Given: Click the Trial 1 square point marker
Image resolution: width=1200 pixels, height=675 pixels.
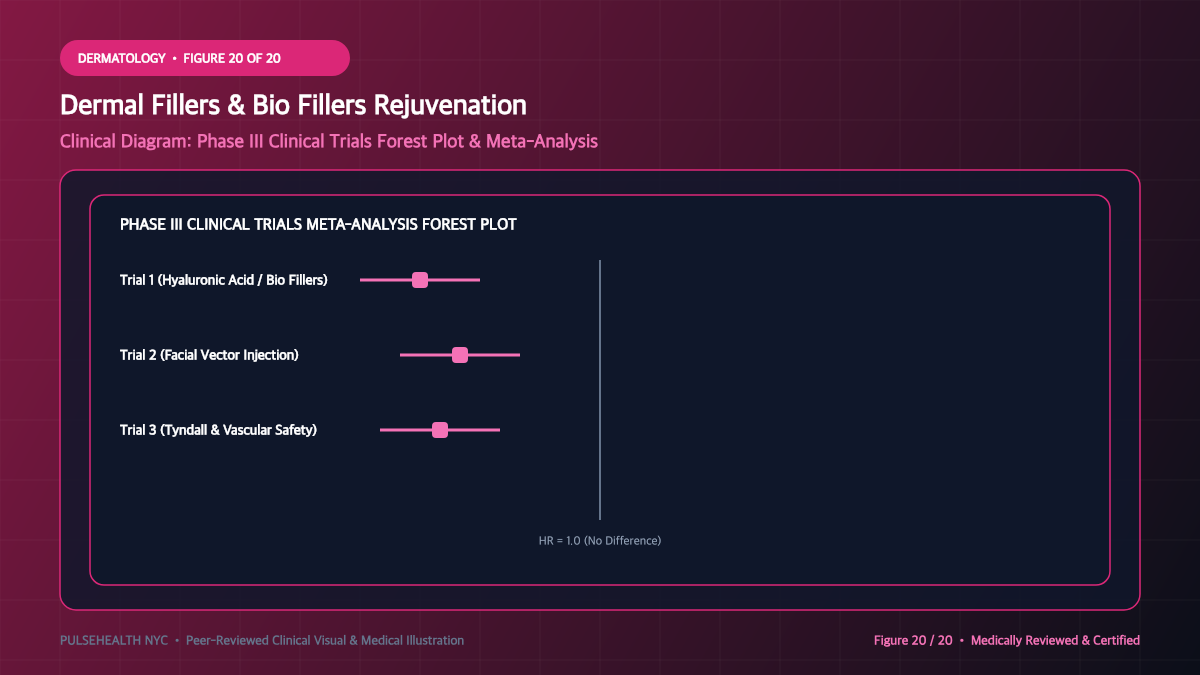Looking at the screenshot, I should click(420, 280).
